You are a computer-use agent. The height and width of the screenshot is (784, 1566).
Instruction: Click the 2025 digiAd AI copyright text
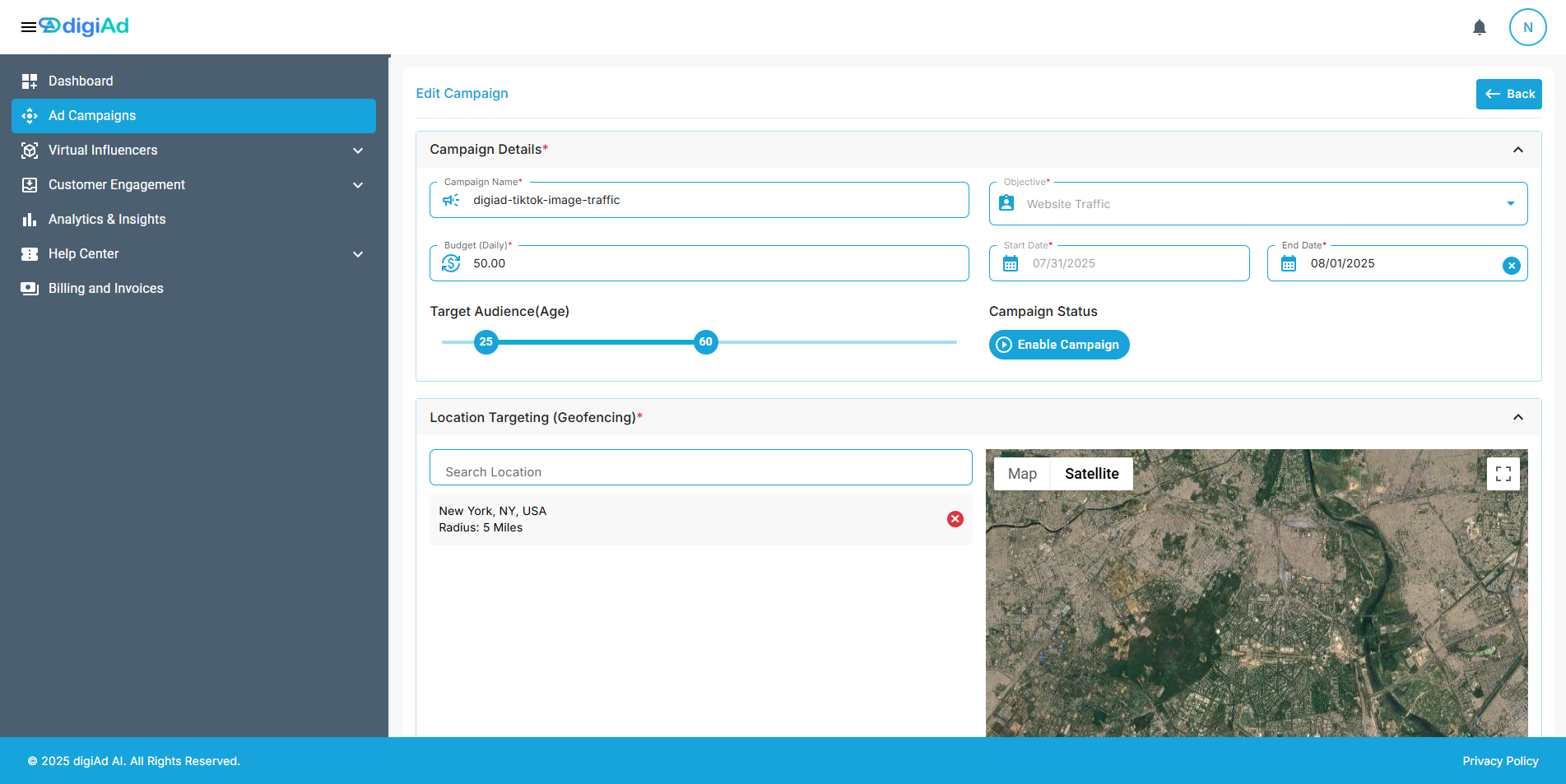[134, 761]
